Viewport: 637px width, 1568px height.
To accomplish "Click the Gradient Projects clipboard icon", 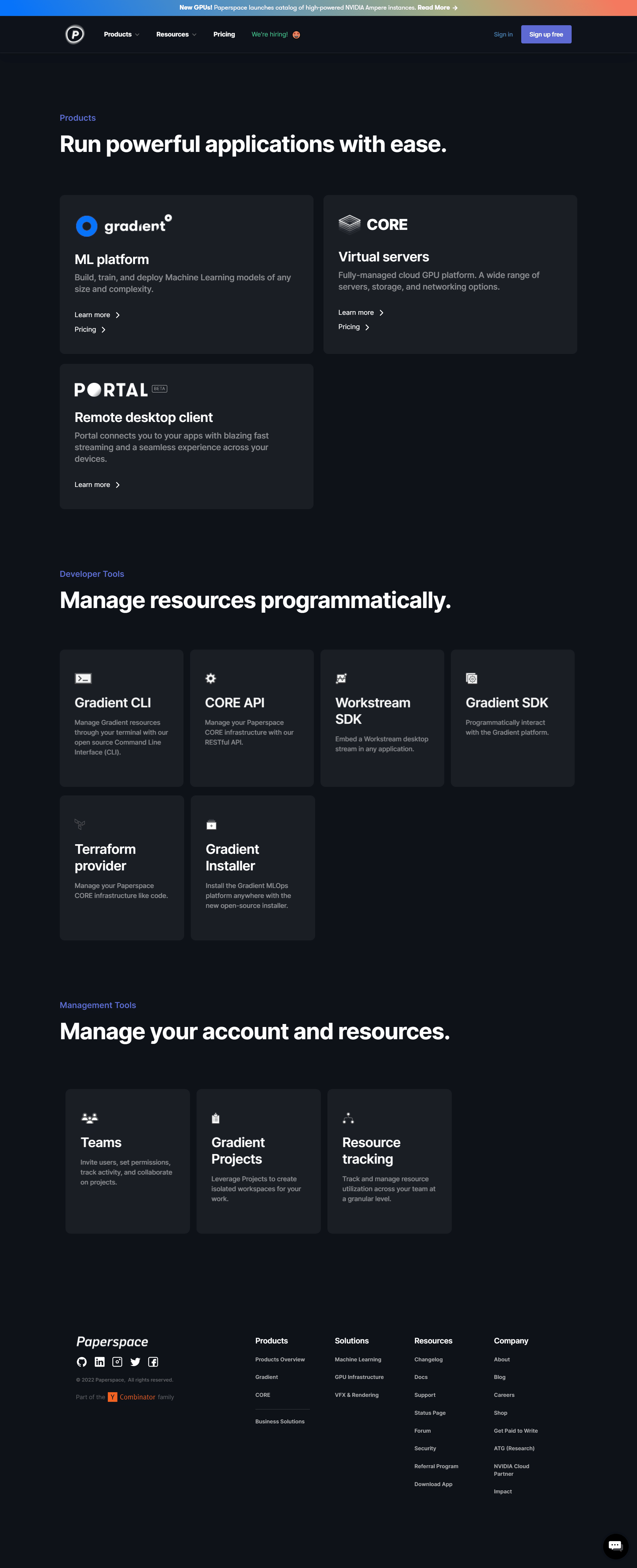I will tap(216, 1118).
